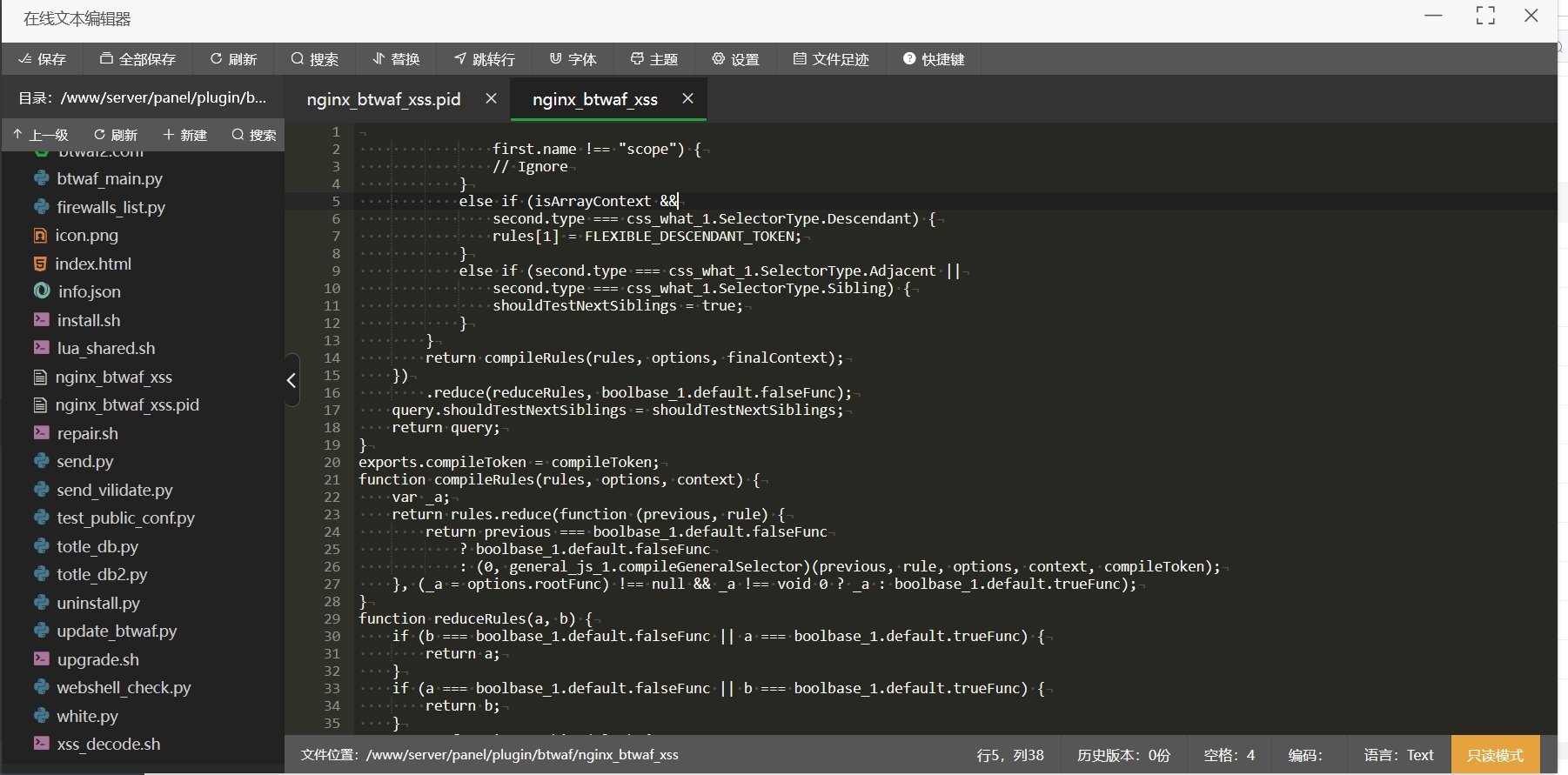Close the nginx_btwaf_xss tab
The height and width of the screenshot is (775, 1568).
click(687, 98)
